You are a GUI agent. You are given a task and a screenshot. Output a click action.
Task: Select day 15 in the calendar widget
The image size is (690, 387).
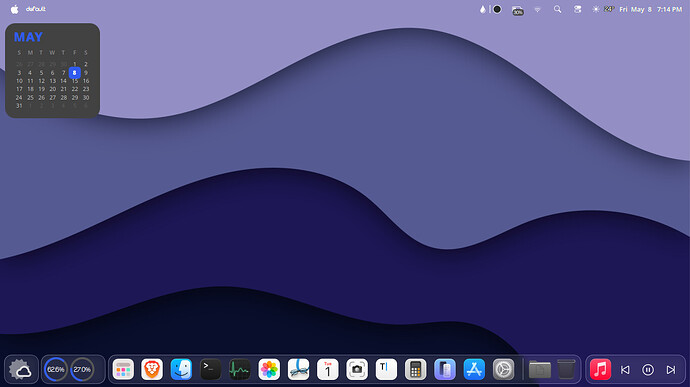click(x=75, y=81)
